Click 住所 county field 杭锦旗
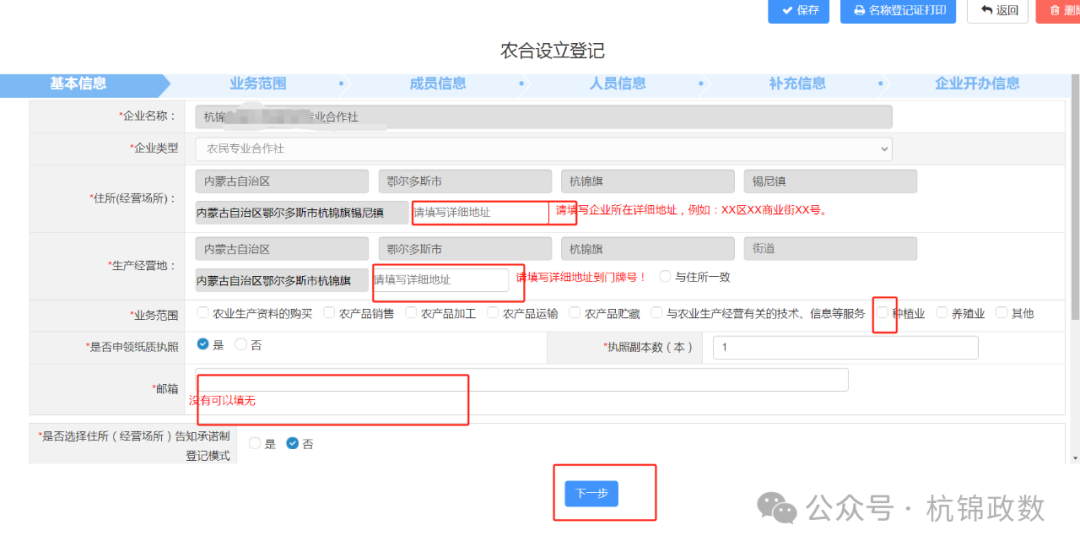This screenshot has width=1080, height=552. pos(647,182)
